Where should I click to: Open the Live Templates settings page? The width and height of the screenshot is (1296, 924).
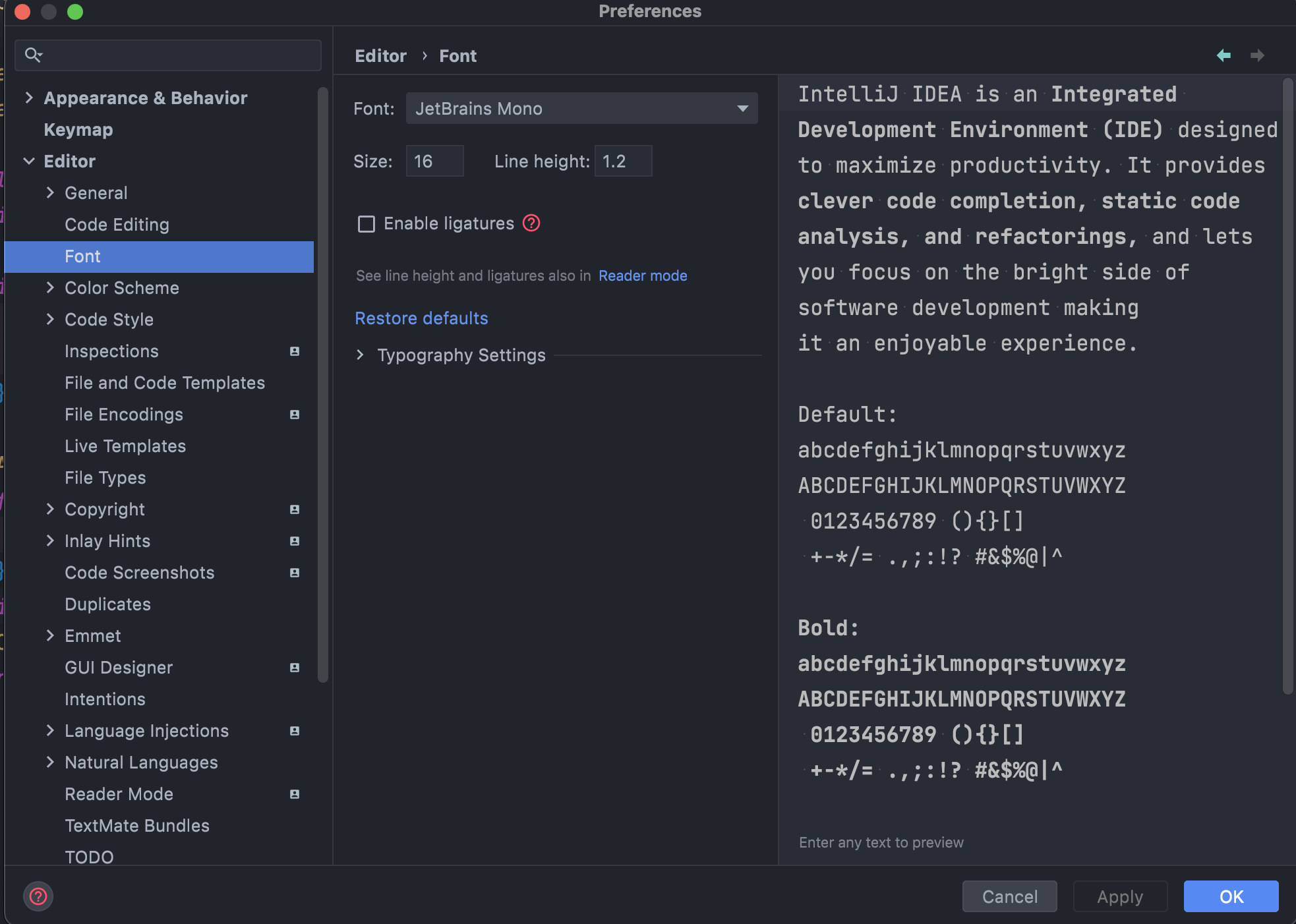tap(125, 446)
